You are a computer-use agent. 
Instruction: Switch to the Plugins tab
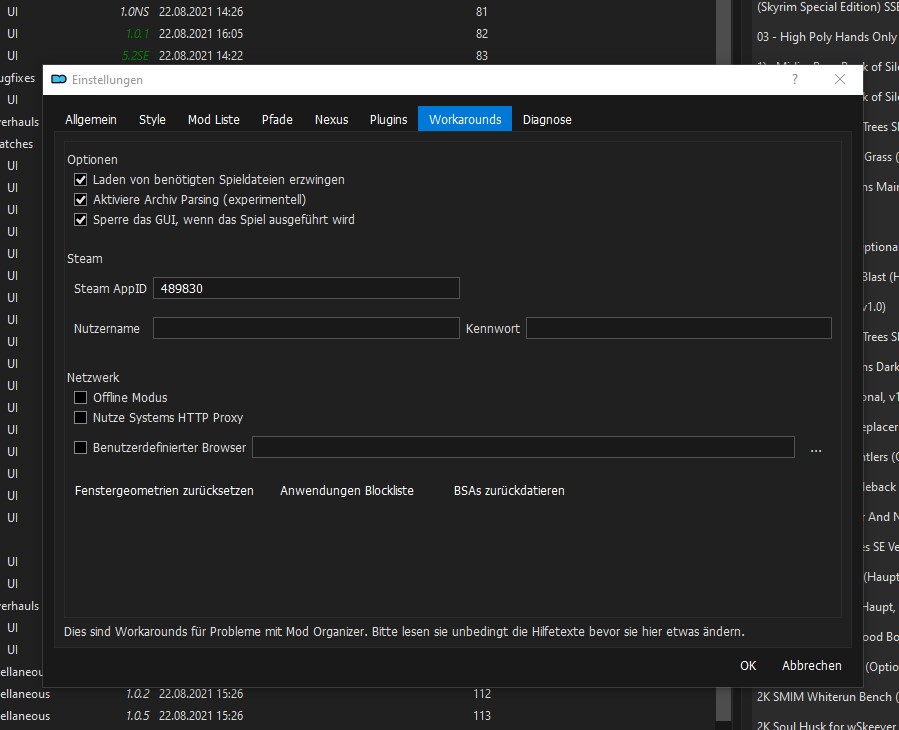tap(388, 119)
